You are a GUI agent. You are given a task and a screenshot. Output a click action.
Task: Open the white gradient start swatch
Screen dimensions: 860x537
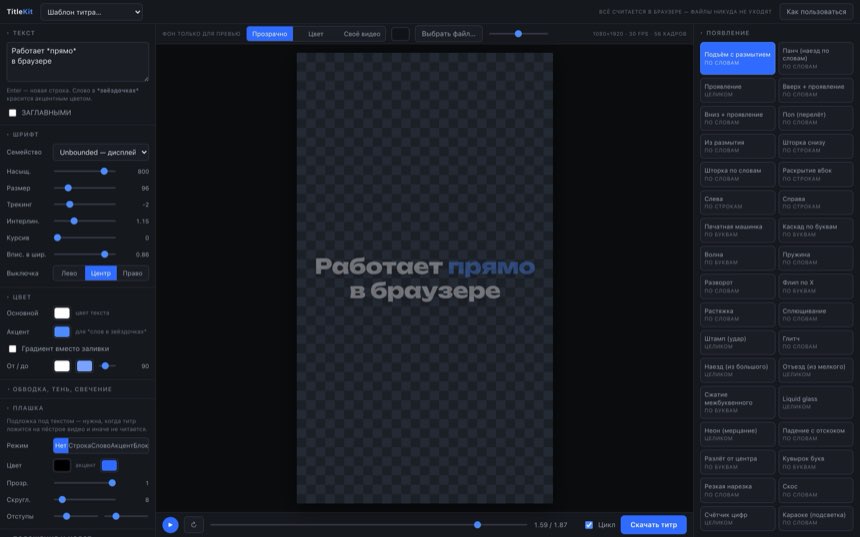click(62, 366)
